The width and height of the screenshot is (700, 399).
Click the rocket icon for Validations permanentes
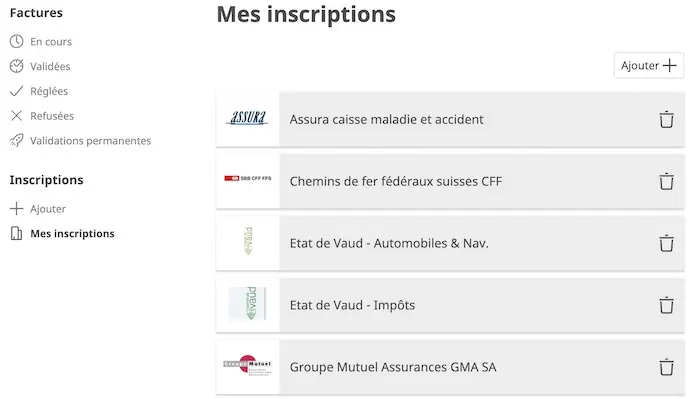coord(17,141)
